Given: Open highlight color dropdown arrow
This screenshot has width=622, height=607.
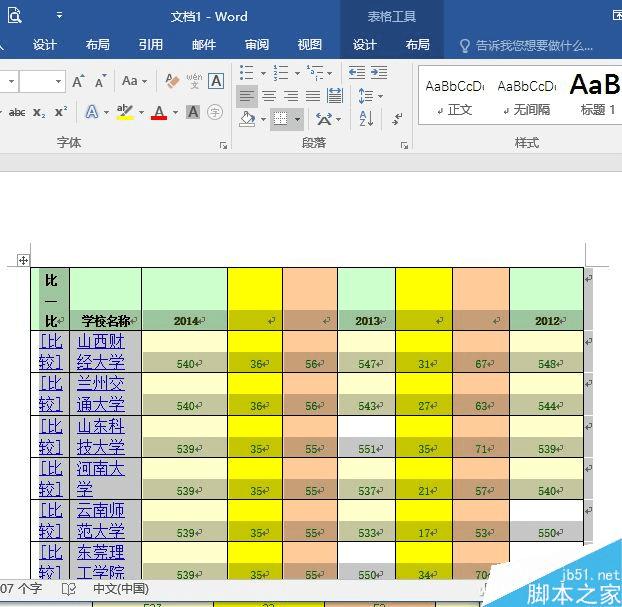Looking at the screenshot, I should (x=141, y=113).
